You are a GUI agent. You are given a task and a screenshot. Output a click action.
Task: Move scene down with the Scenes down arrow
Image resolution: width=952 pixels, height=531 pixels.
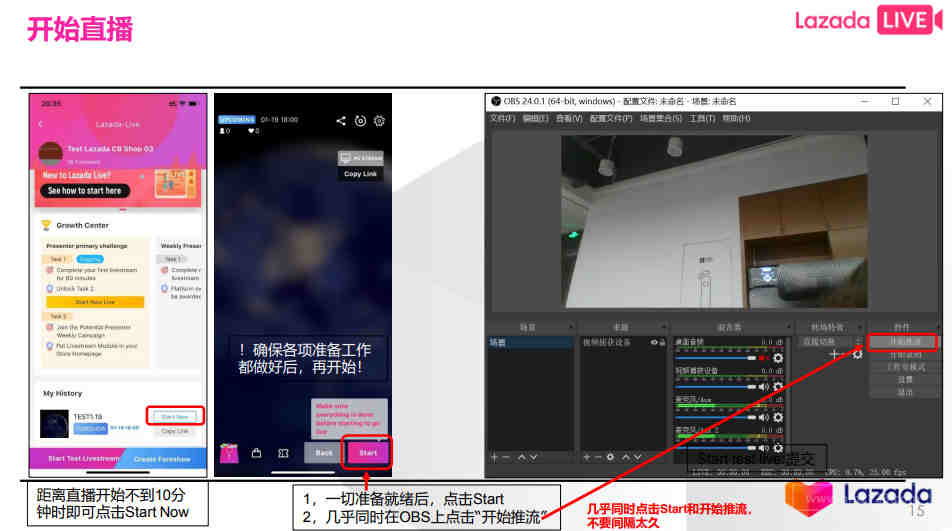tap(533, 458)
